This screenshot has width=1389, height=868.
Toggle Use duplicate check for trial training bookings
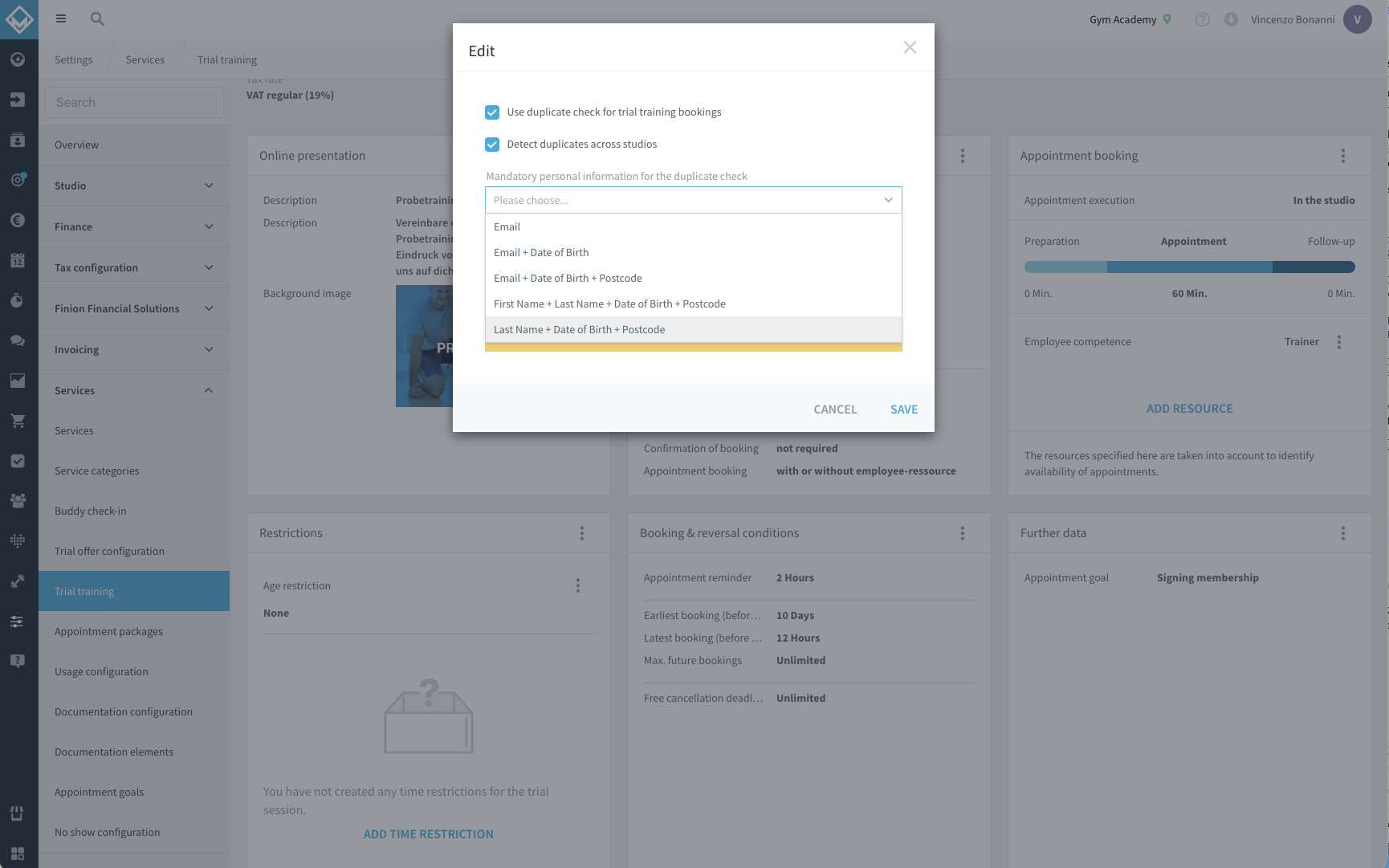point(492,112)
